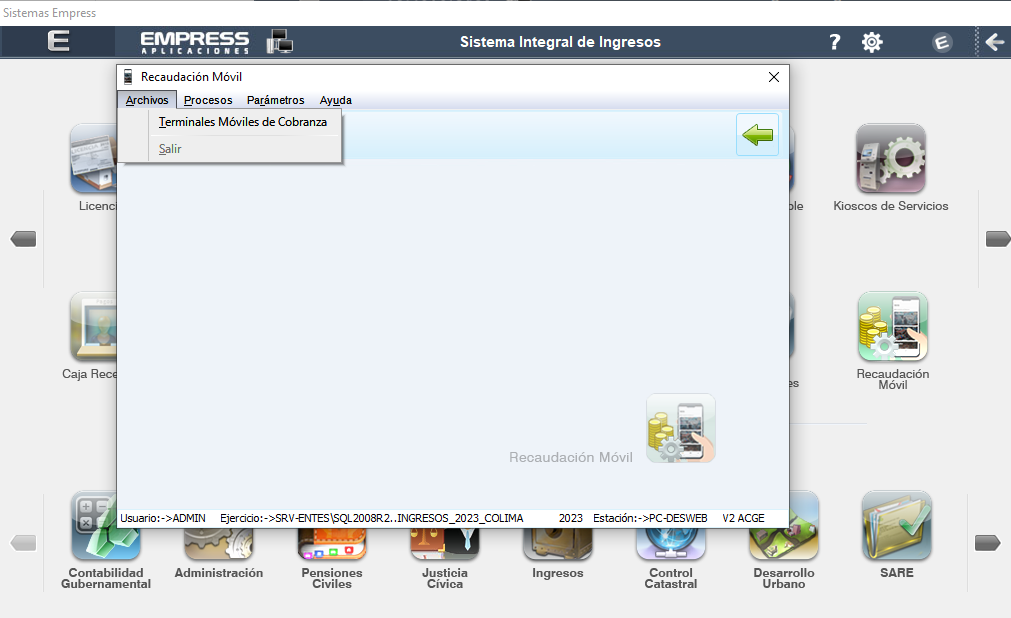Click the green back arrow button
1011x618 pixels.
click(x=757, y=135)
